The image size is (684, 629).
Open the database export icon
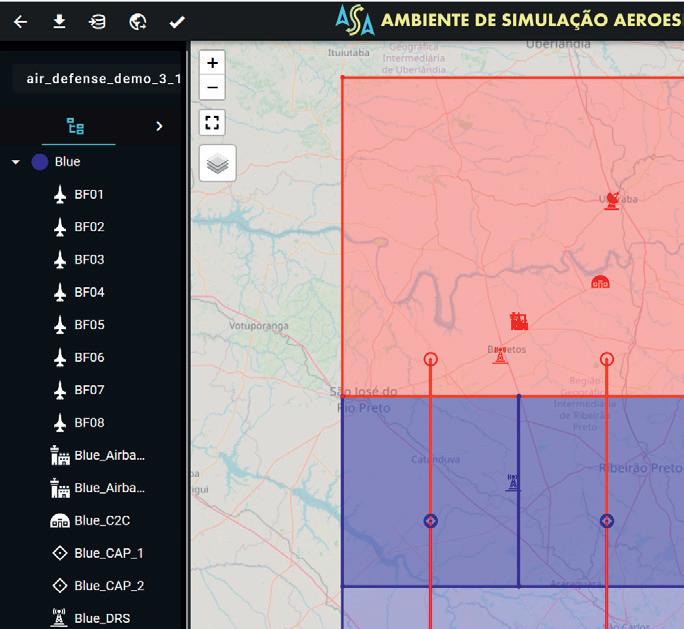[97, 22]
